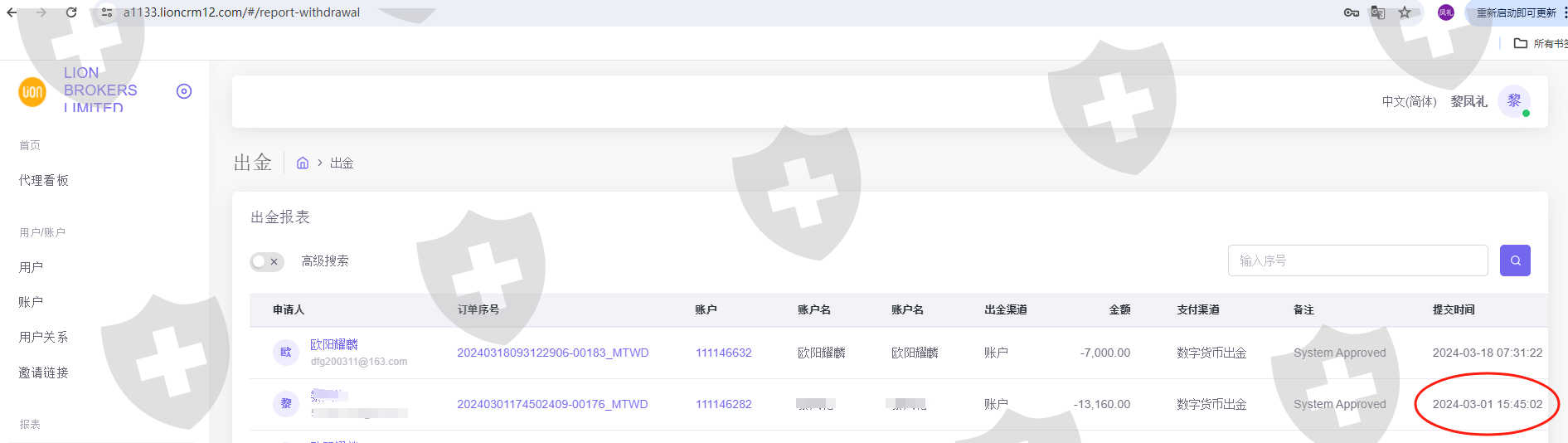This screenshot has width=1568, height=443.
Task: Click the 金额 column header
Action: click(1119, 309)
